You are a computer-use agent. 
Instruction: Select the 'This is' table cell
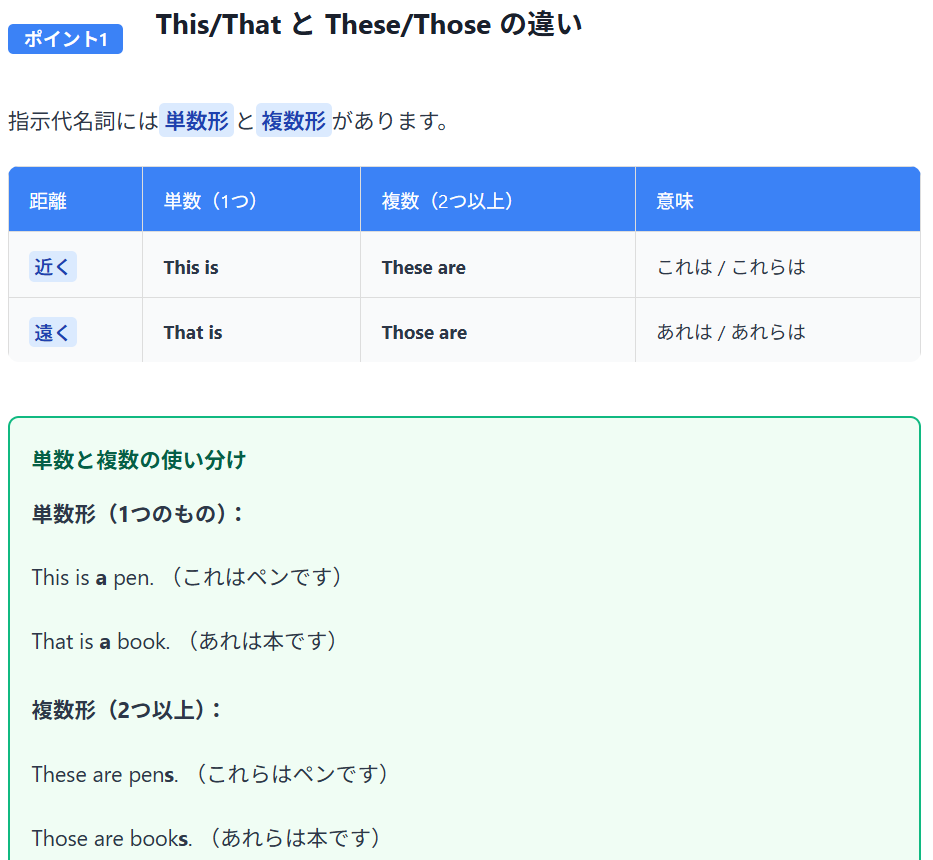click(x=191, y=267)
